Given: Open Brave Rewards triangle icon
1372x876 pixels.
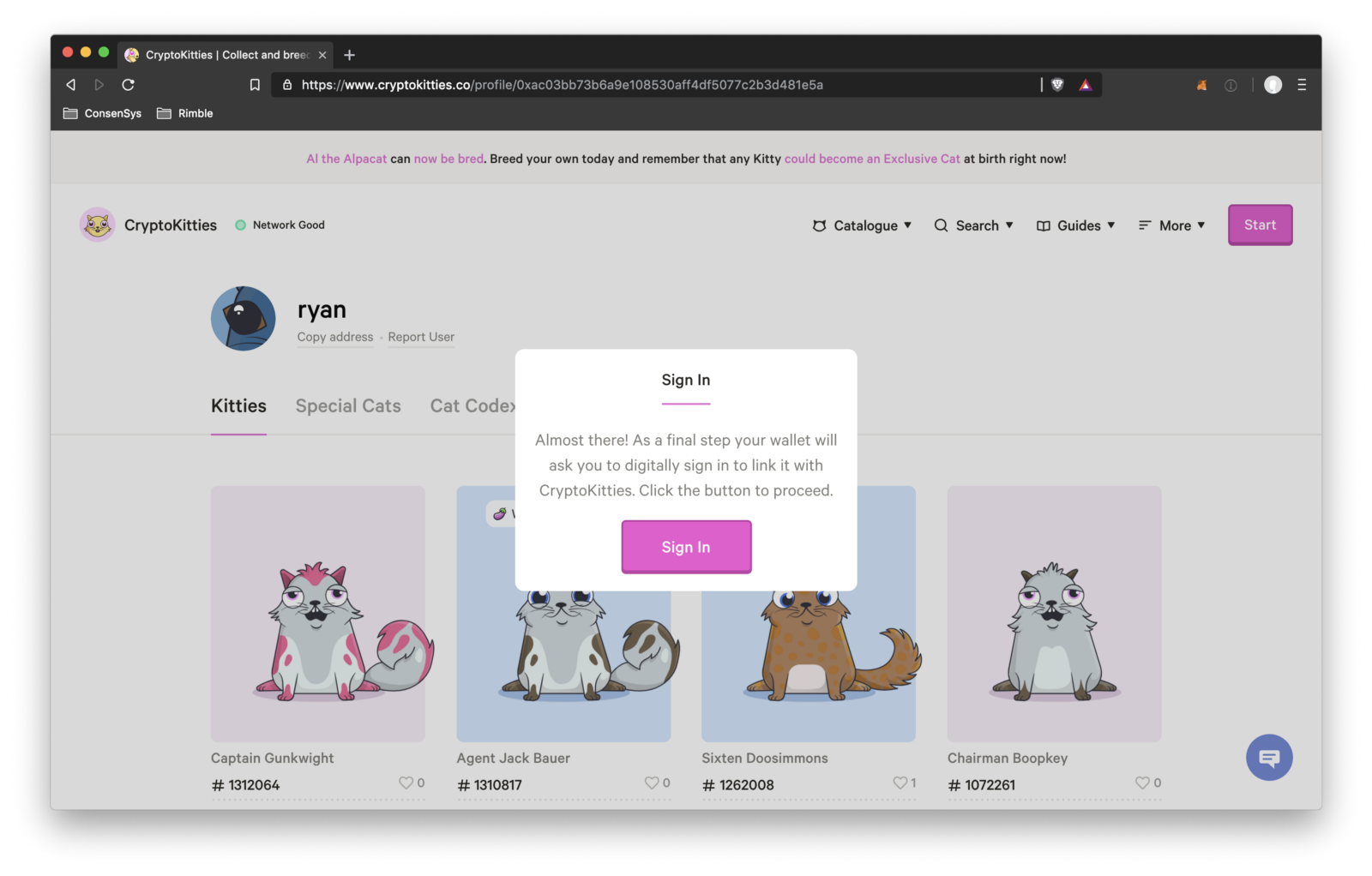Looking at the screenshot, I should coord(1086,85).
